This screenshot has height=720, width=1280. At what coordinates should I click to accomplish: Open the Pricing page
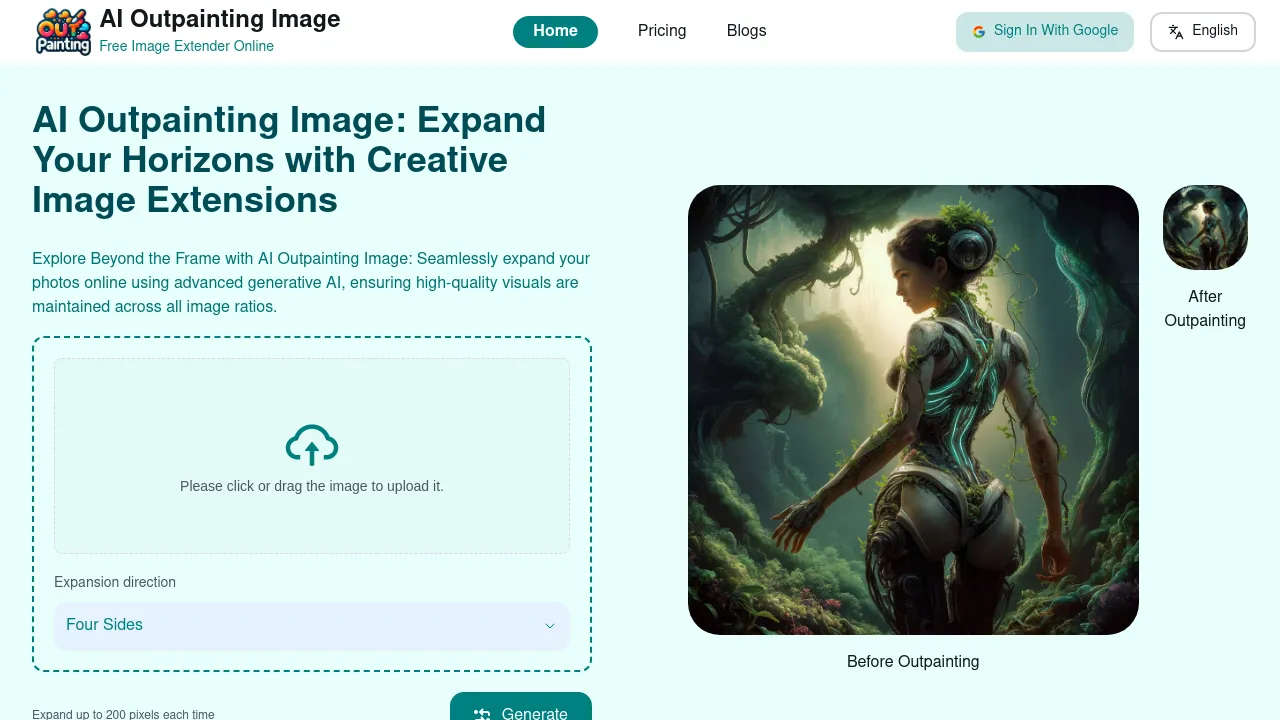coord(662,31)
